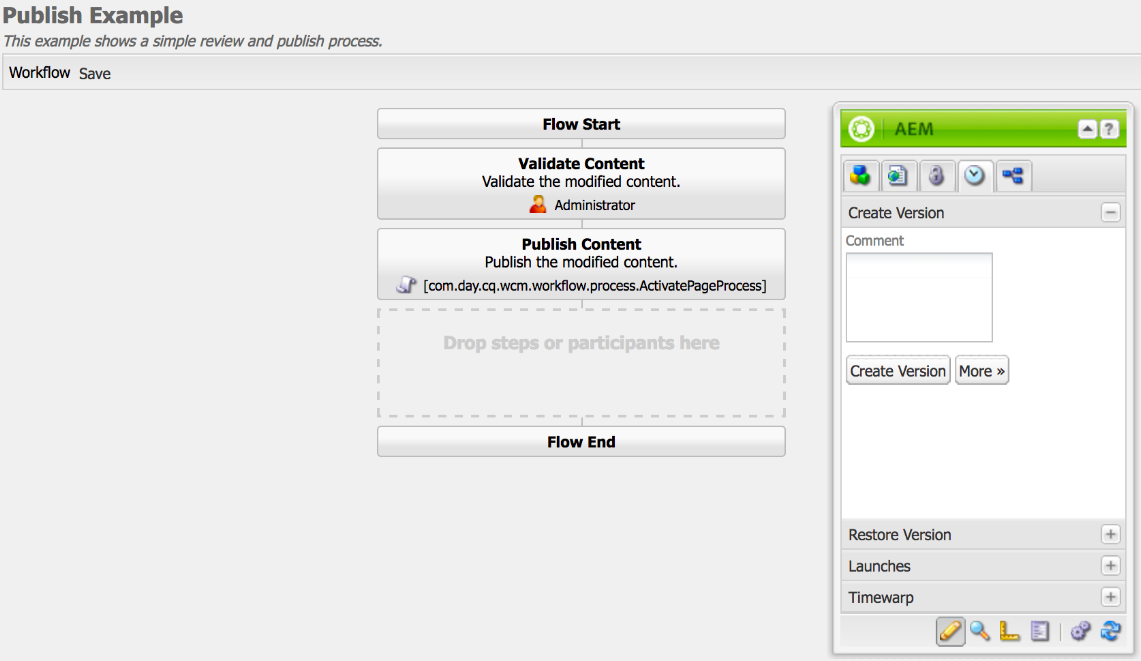Open site administration with the gears icon

click(1080, 631)
